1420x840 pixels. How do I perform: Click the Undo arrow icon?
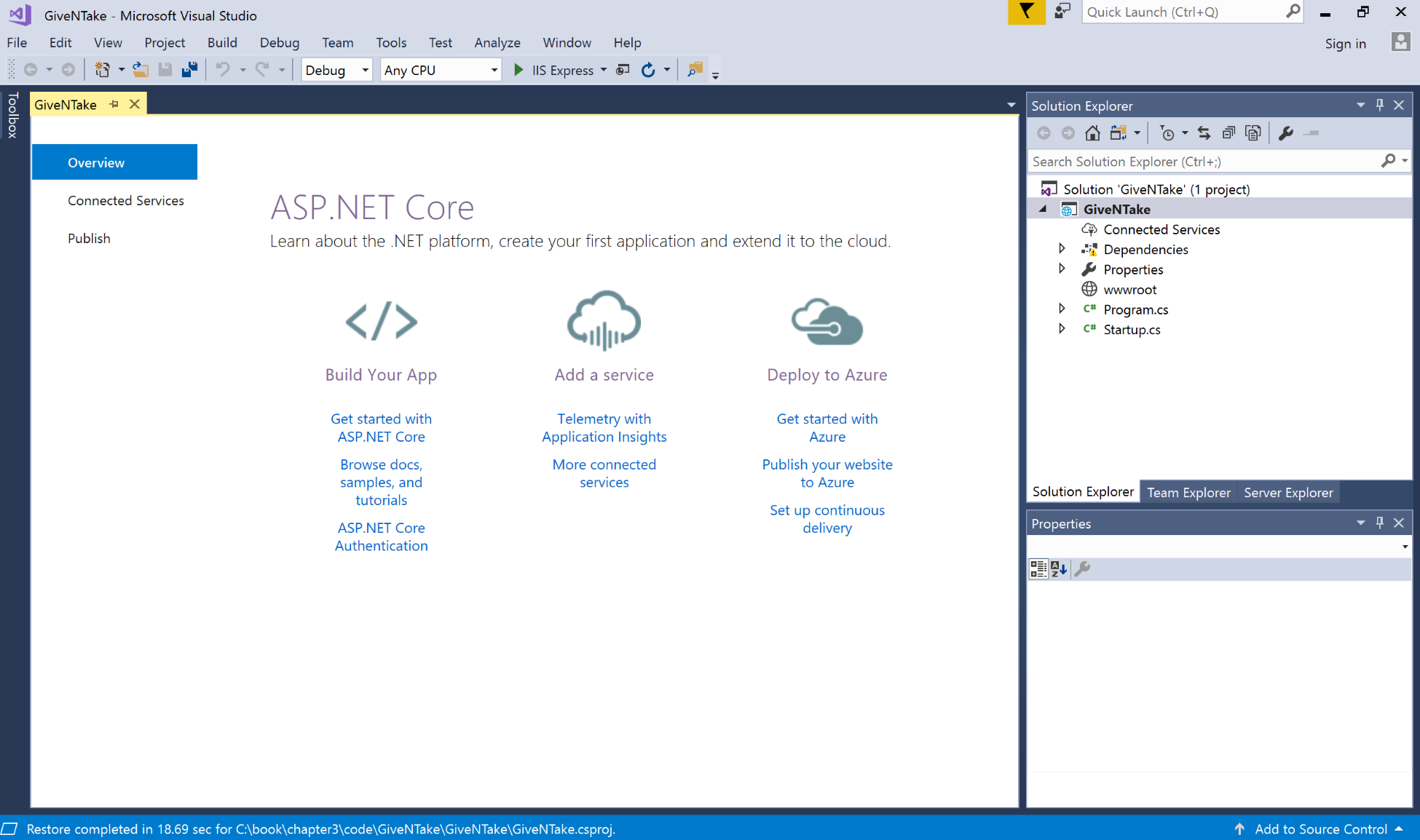223,70
